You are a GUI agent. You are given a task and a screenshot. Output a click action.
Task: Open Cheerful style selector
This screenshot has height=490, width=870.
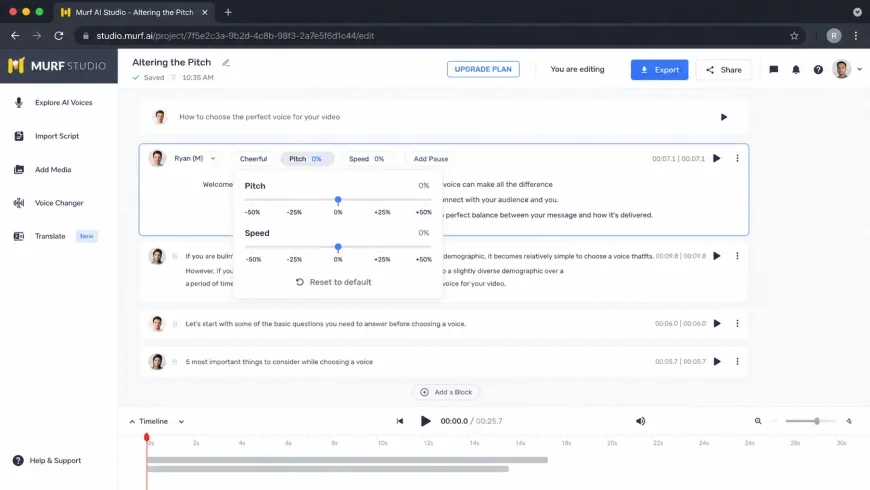click(253, 159)
